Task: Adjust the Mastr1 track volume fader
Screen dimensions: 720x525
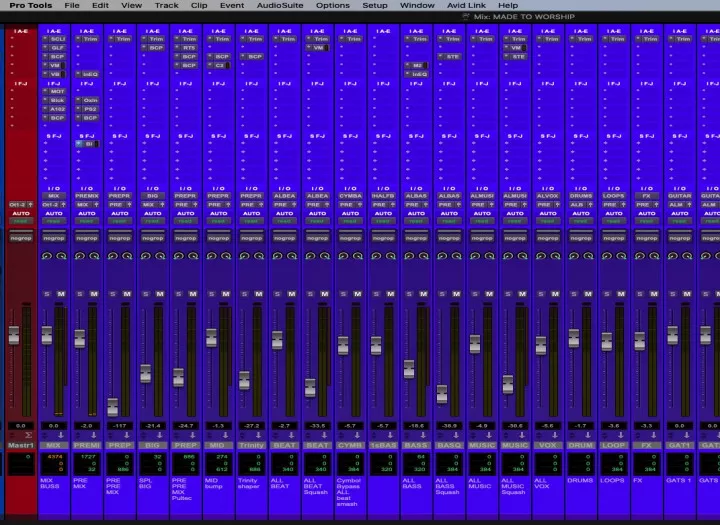Action: (14, 335)
